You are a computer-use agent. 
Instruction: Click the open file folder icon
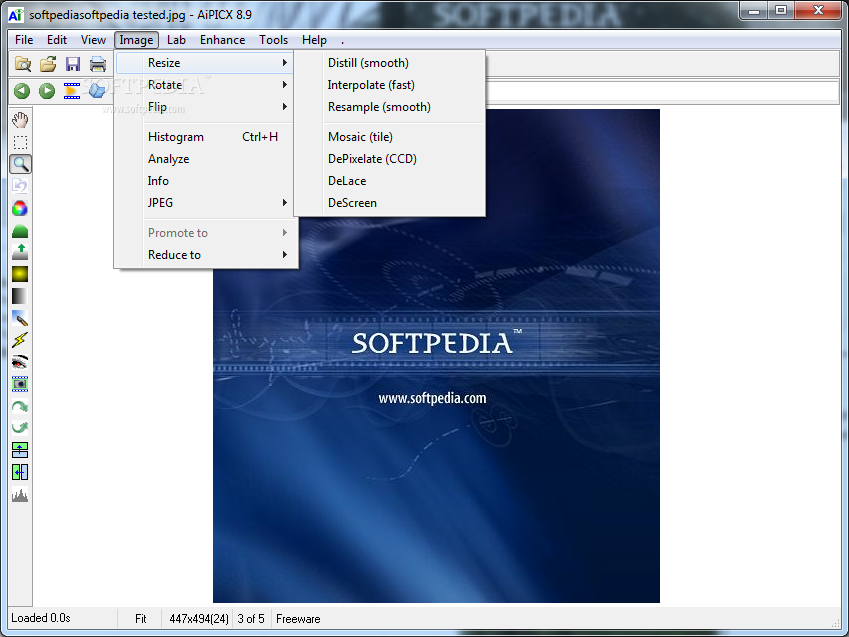(48, 64)
